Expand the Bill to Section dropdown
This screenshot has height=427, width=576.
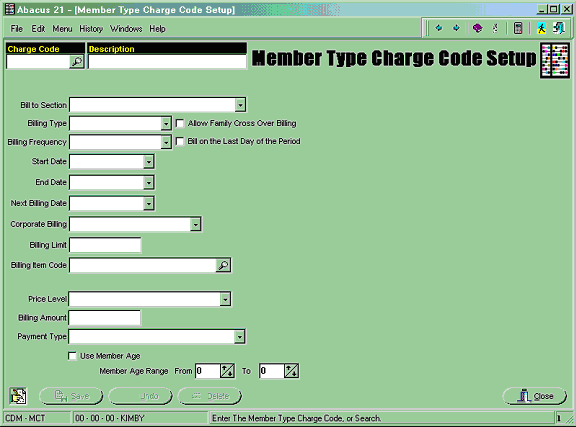coord(240,105)
